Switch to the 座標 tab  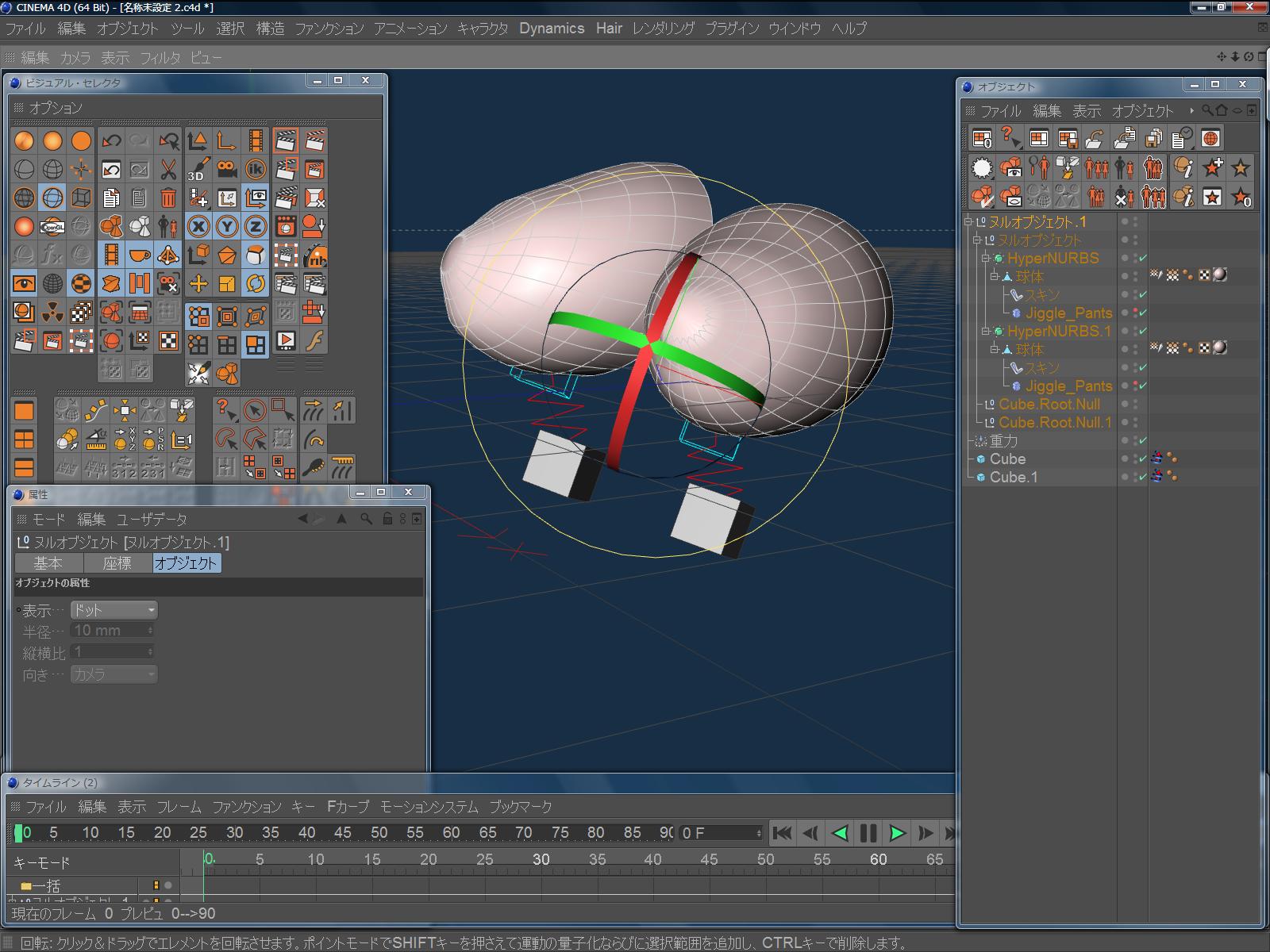pos(117,563)
